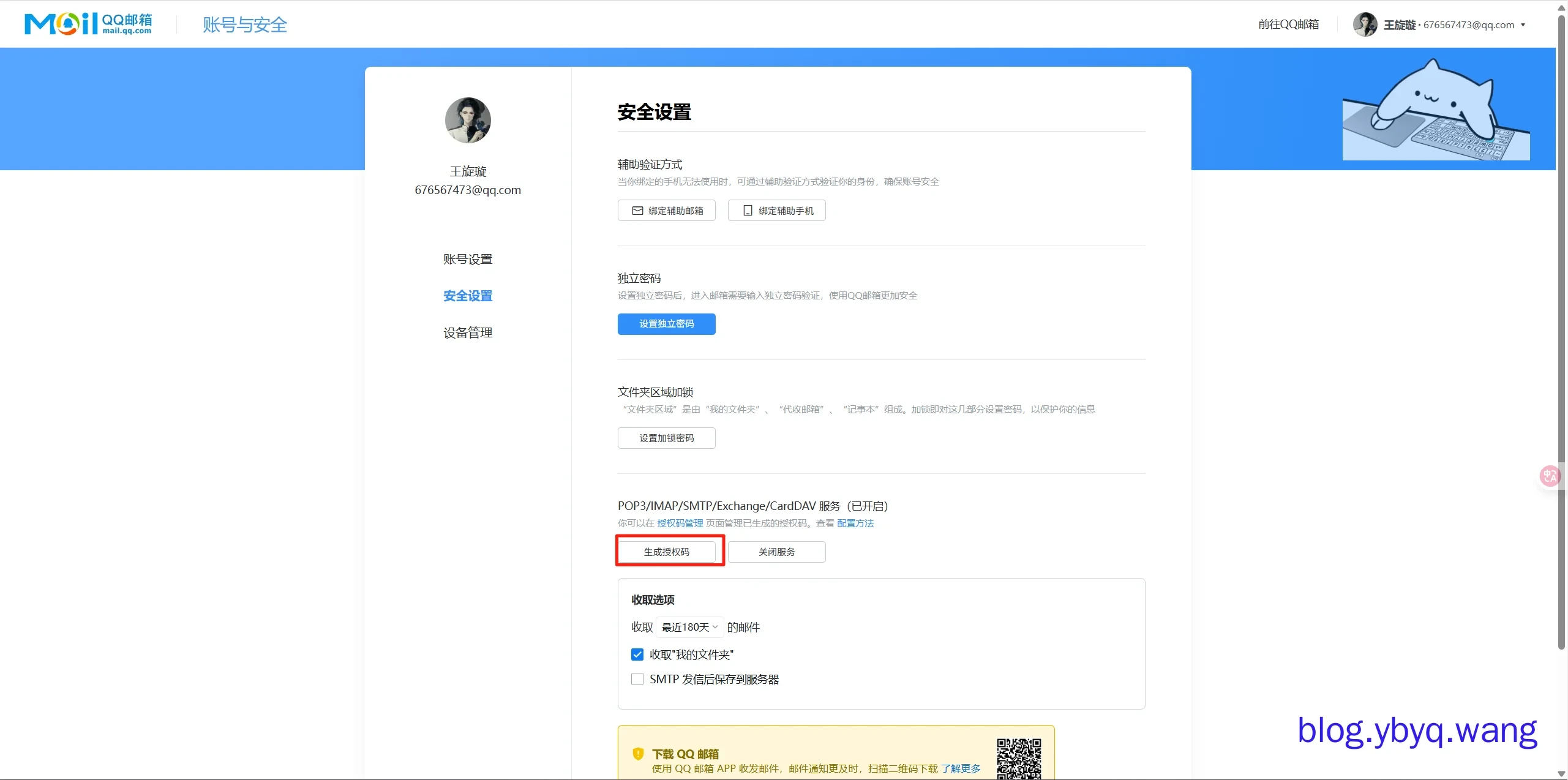Click the 安全设置 page heading

click(x=654, y=112)
